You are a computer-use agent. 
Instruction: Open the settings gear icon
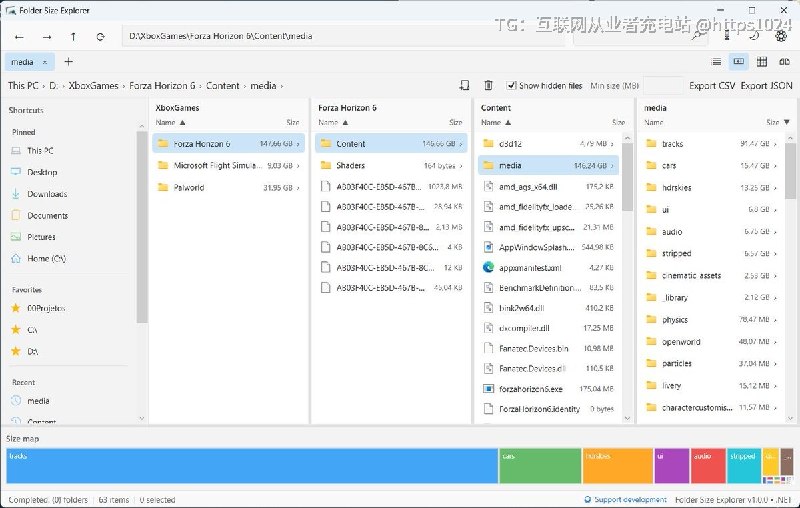[781, 36]
